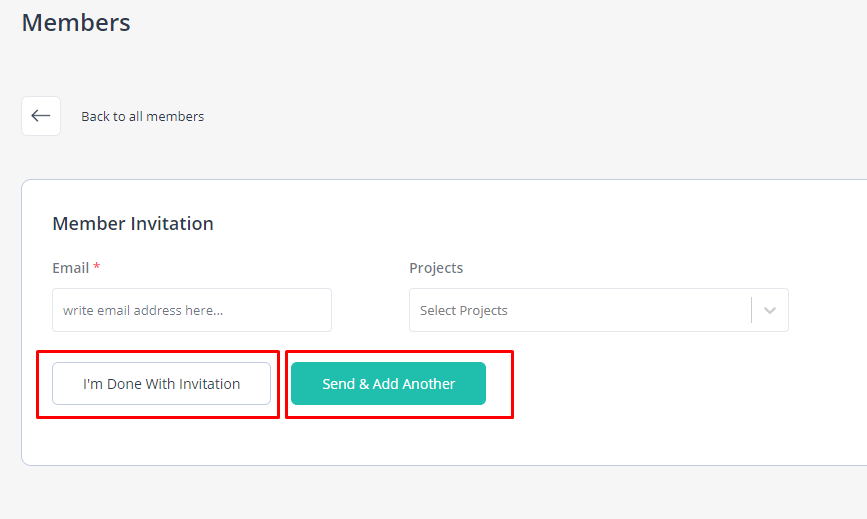Open the Projects dropdown chevron arrow

[x=770, y=310]
